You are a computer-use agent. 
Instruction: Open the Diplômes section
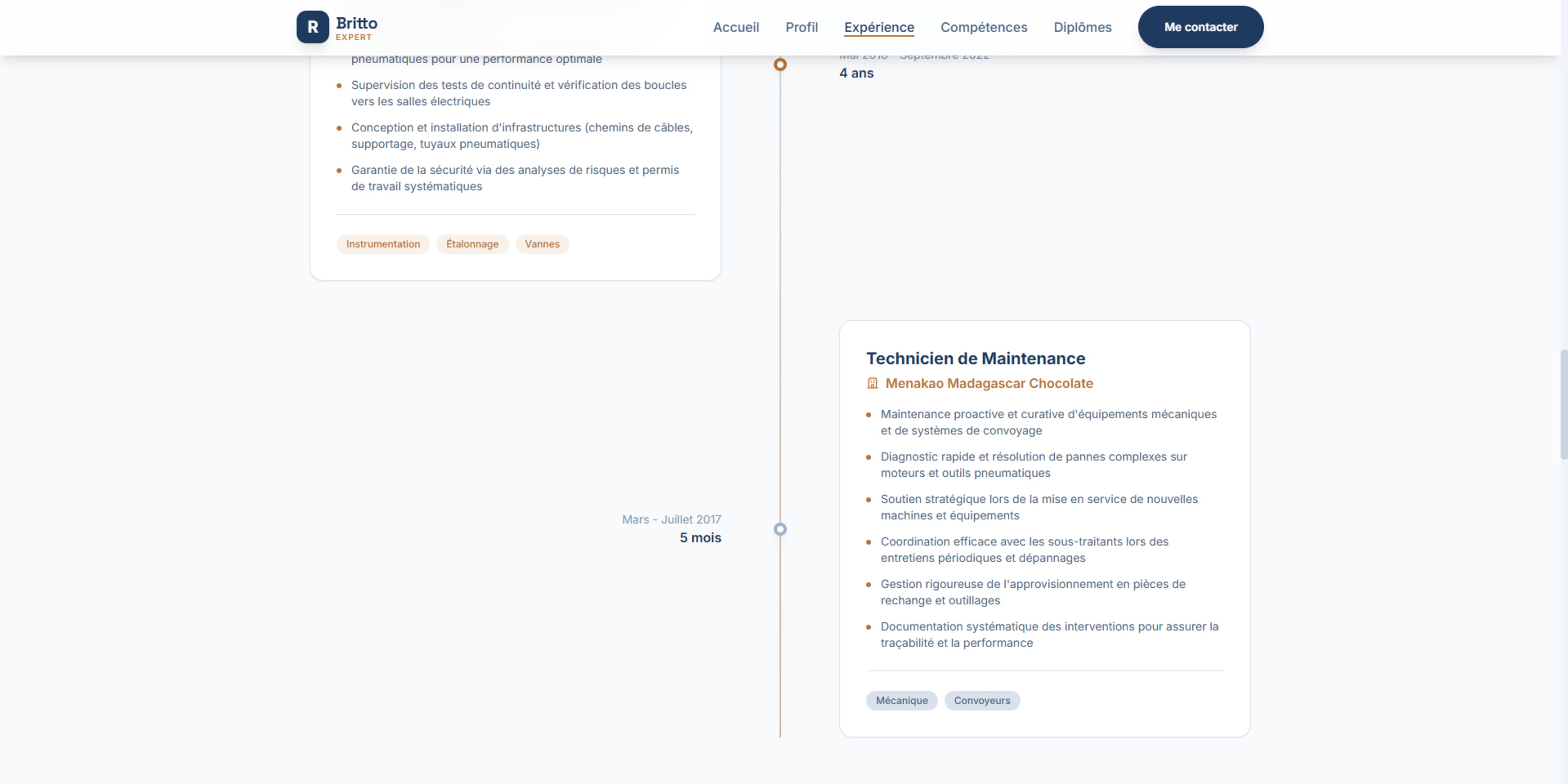[1082, 27]
